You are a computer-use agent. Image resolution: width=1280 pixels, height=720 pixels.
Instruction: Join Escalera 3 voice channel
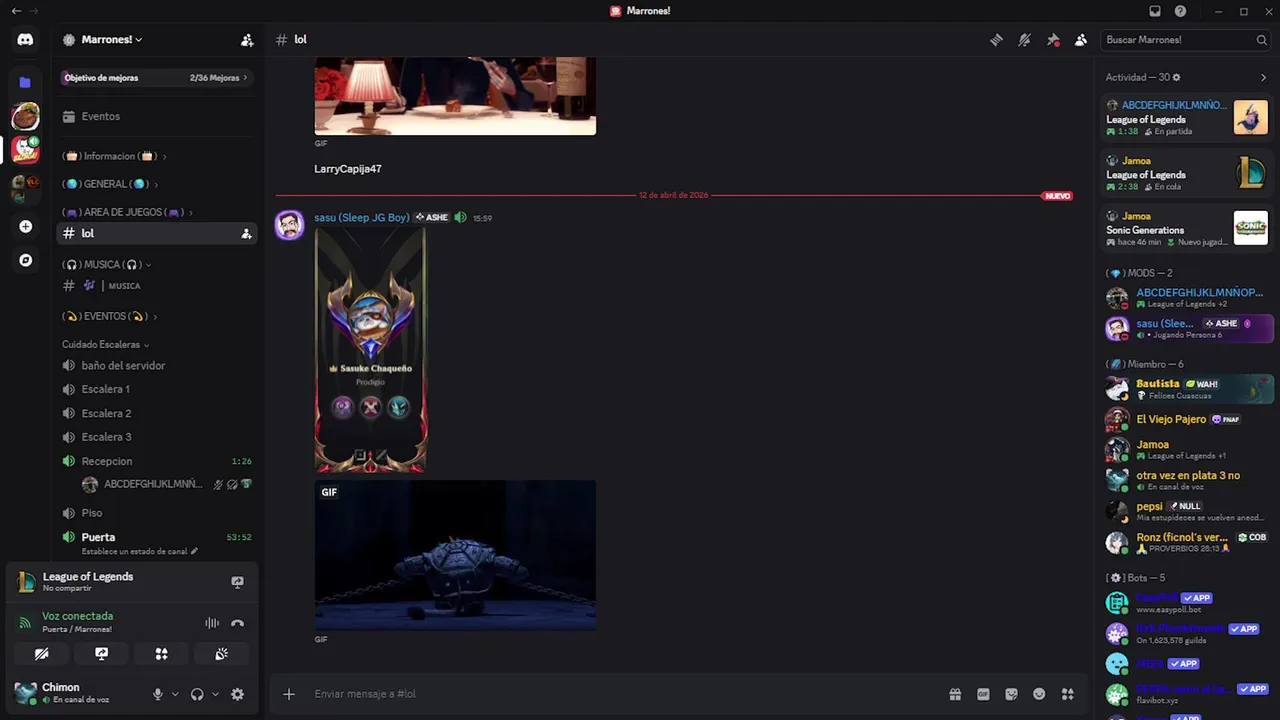click(155, 437)
